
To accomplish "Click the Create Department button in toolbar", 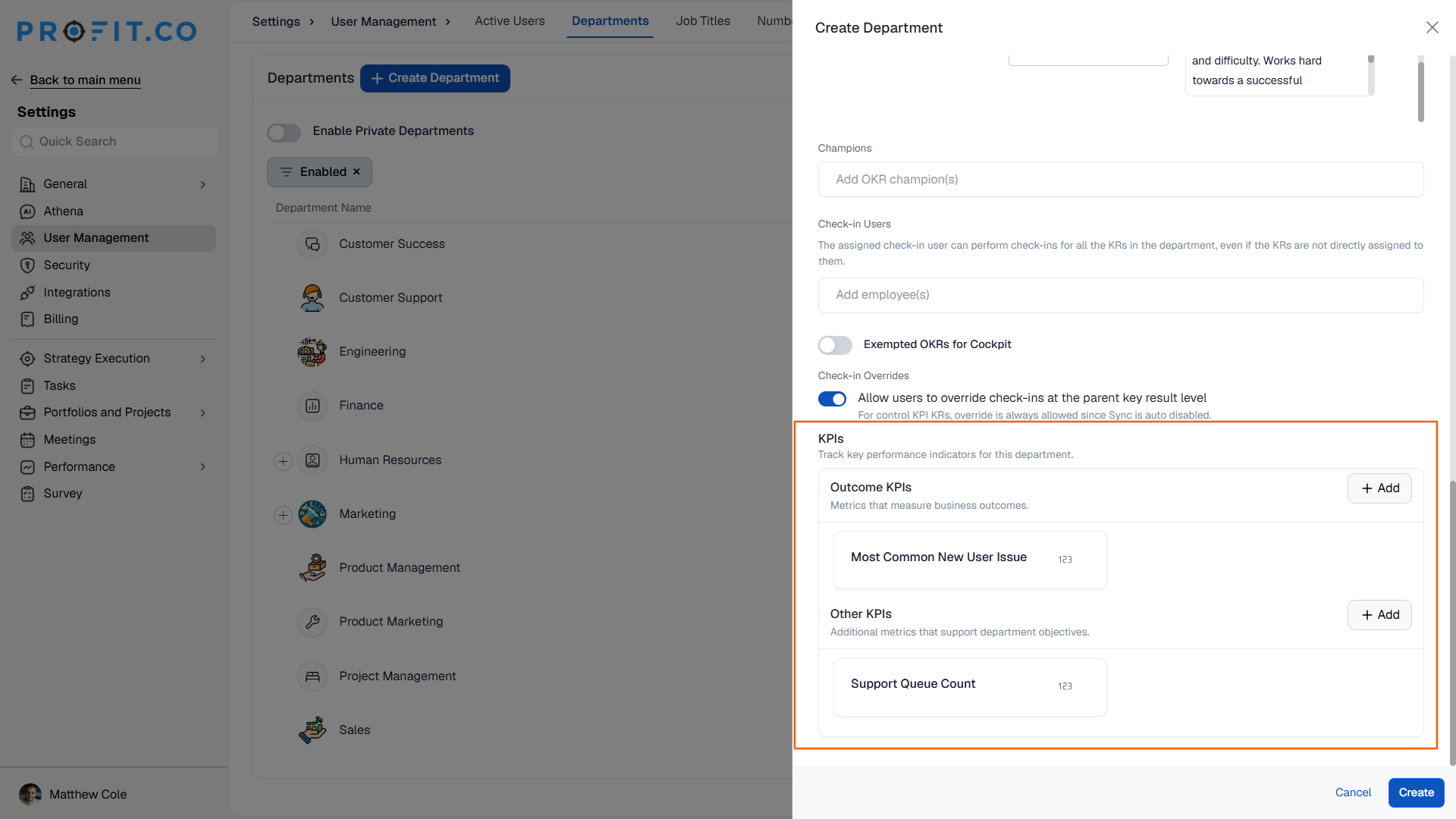I will [435, 78].
